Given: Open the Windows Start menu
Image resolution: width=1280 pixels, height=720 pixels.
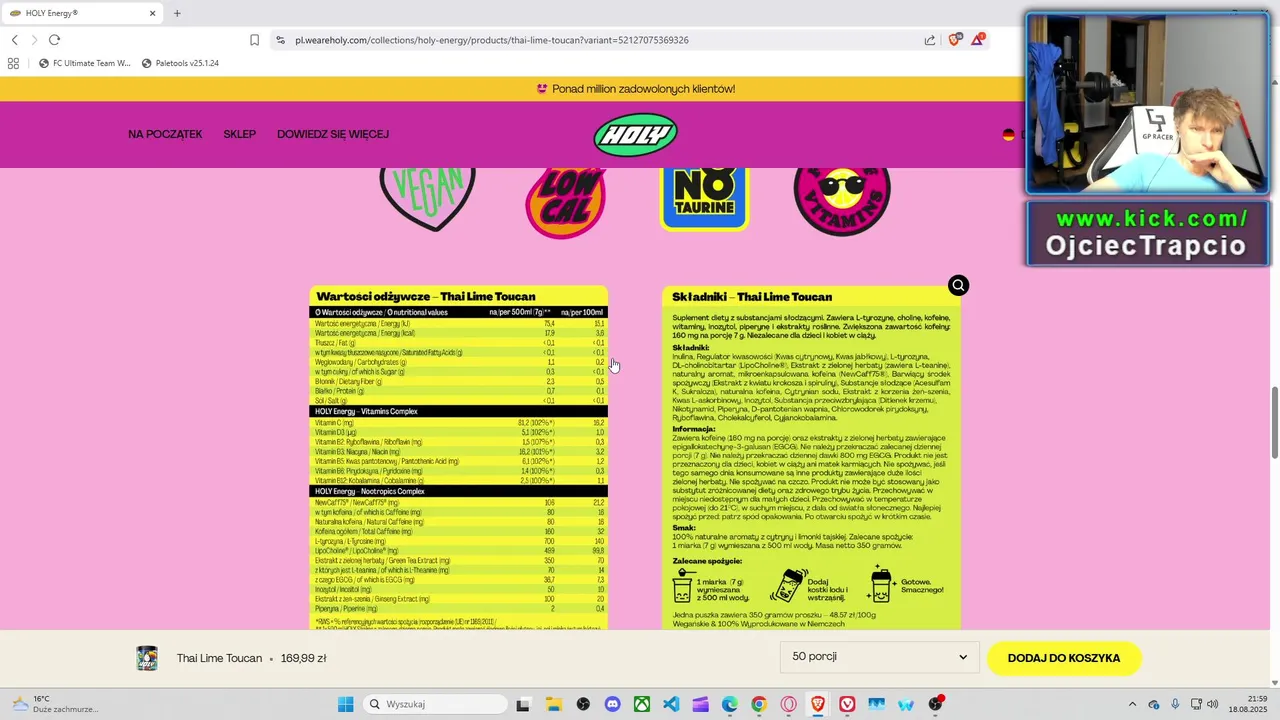Looking at the screenshot, I should [345, 704].
